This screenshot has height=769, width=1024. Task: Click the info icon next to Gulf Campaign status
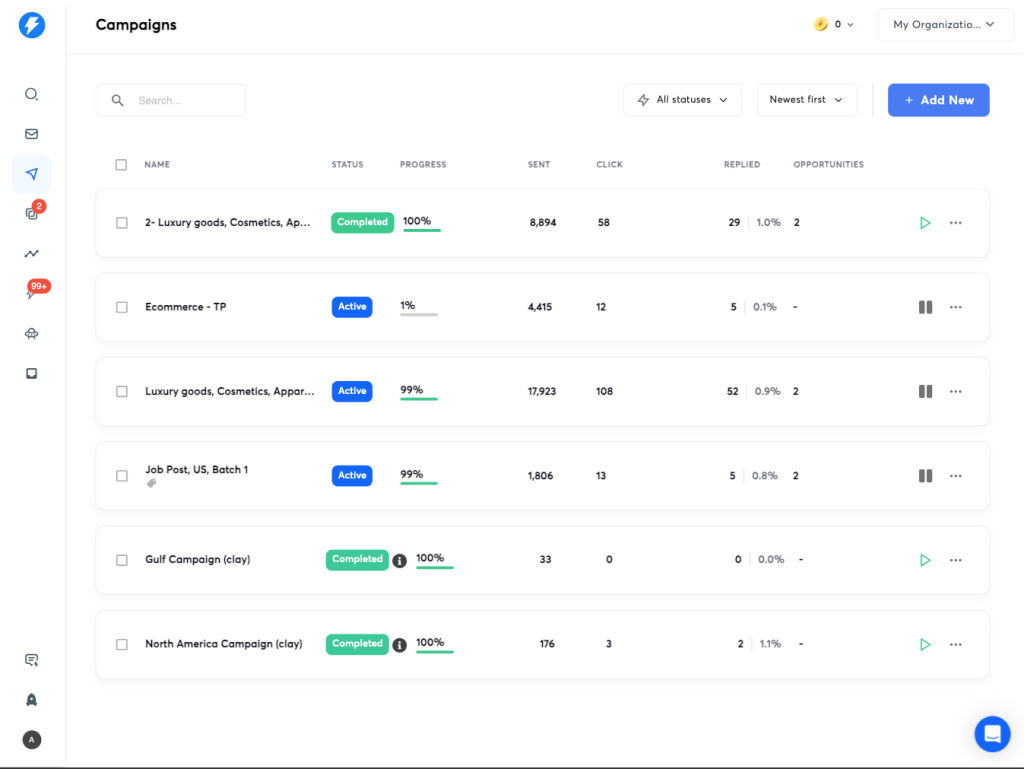pos(400,561)
